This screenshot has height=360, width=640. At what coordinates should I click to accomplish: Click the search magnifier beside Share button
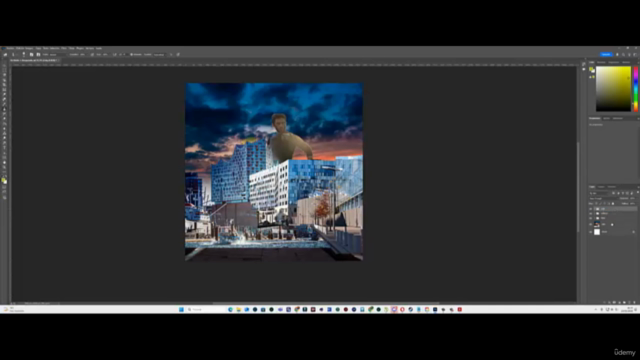point(623,54)
